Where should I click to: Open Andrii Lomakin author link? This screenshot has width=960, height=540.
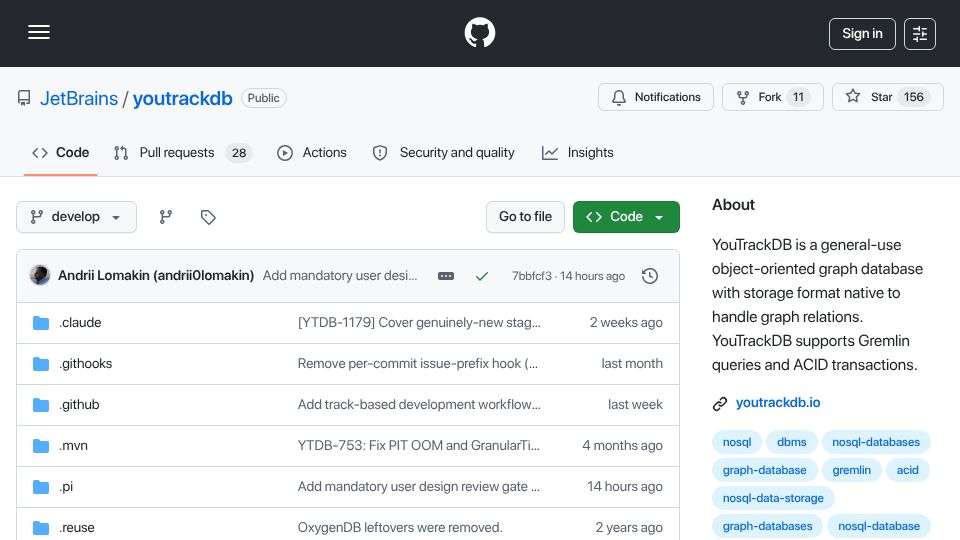click(156, 276)
